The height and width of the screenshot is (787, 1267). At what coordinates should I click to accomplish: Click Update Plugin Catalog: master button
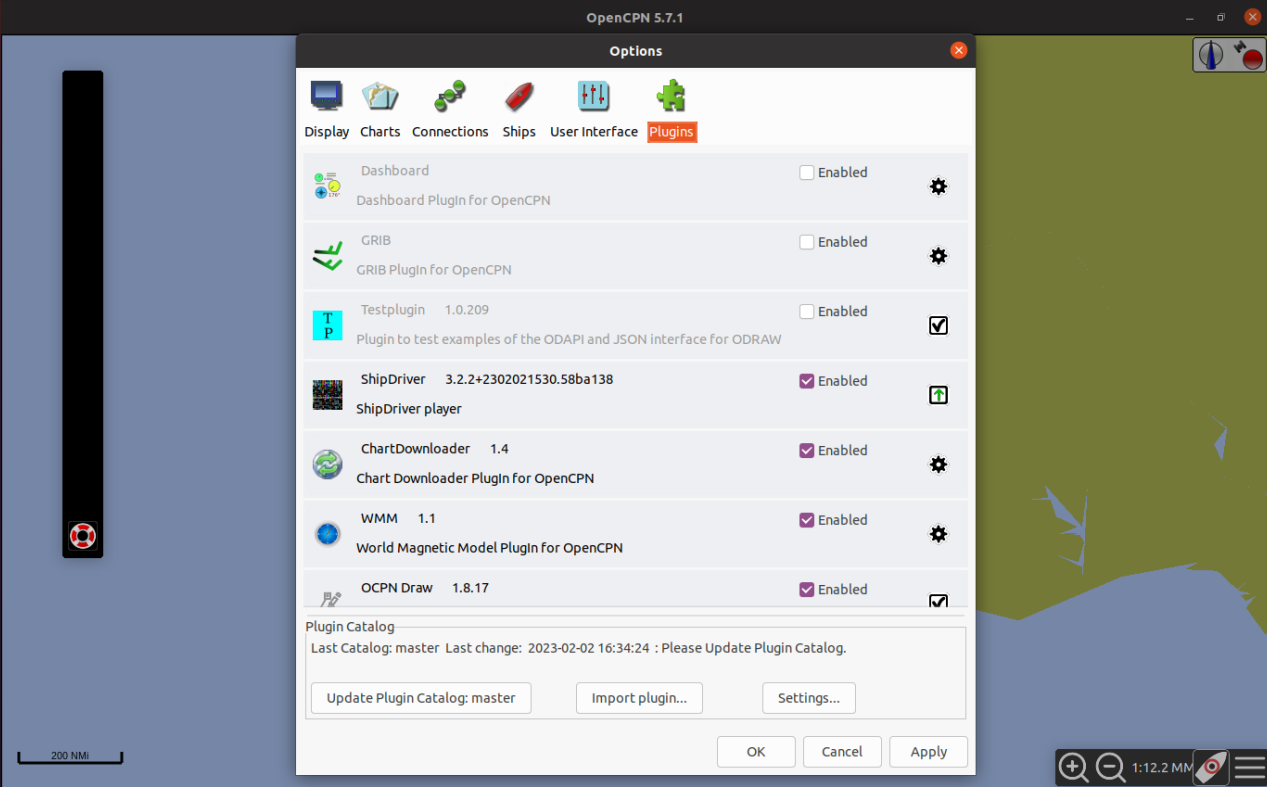(x=421, y=698)
